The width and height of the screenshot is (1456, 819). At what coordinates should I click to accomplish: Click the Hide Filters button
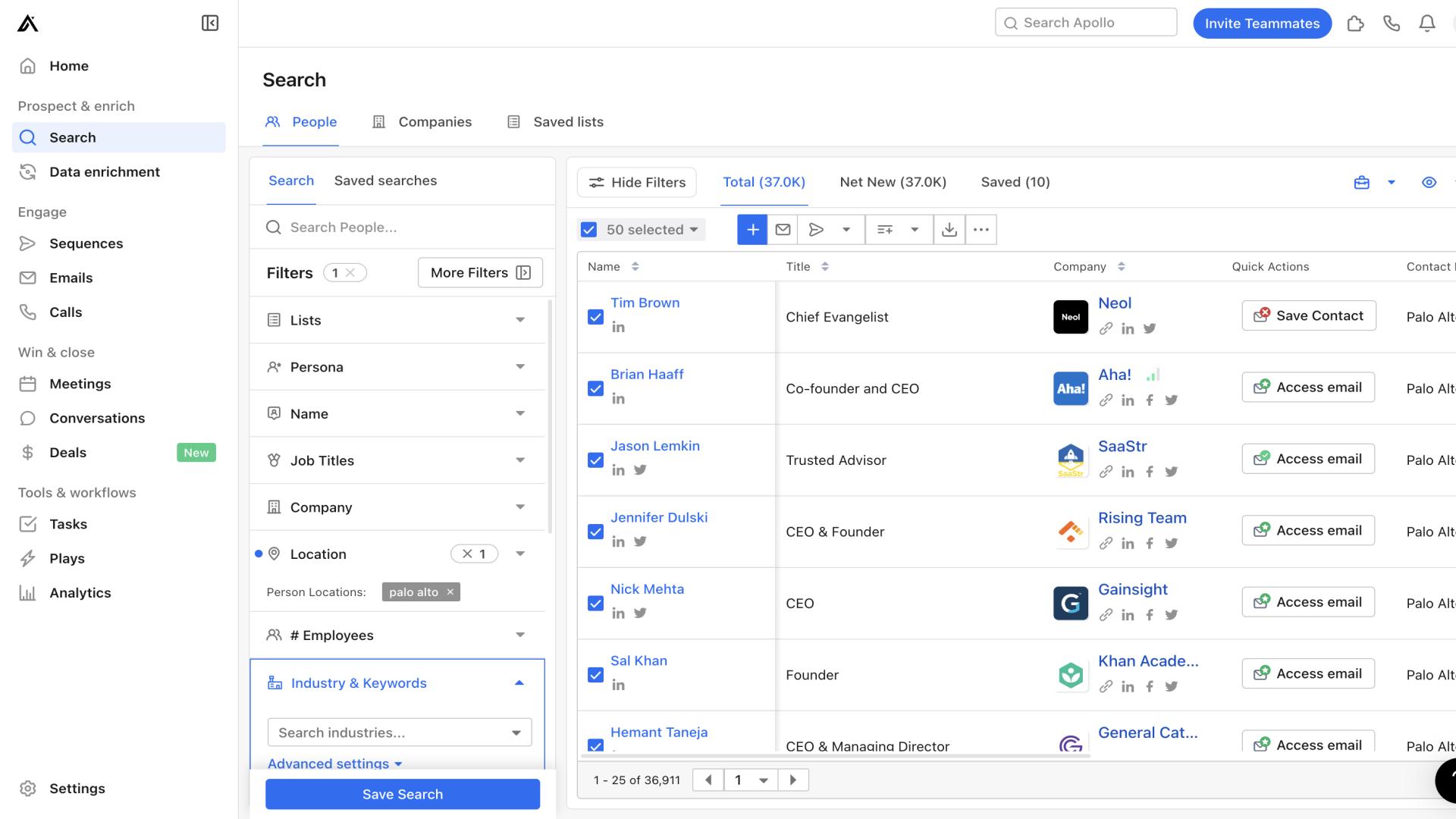click(x=637, y=183)
